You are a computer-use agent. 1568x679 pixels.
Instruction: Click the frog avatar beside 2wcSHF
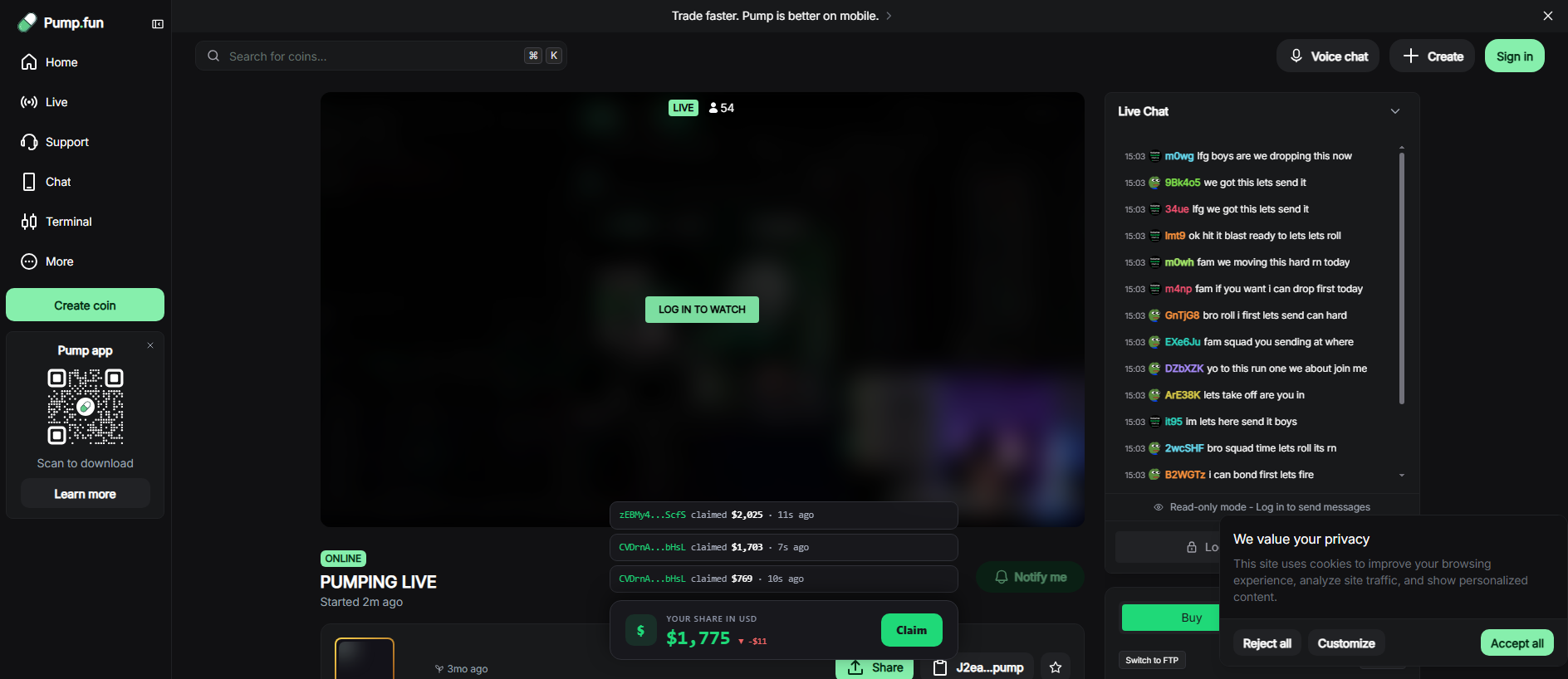point(1154,448)
